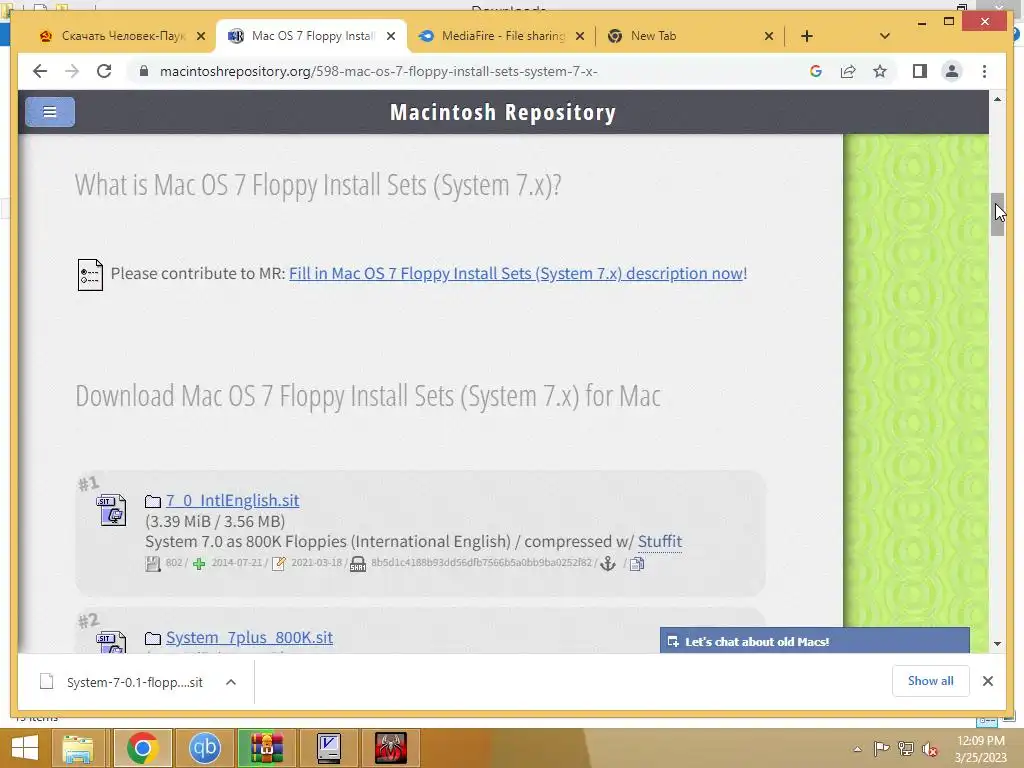The height and width of the screenshot is (768, 1024).
Task: Switch to MediaFire File sharing tab
Action: click(502, 36)
